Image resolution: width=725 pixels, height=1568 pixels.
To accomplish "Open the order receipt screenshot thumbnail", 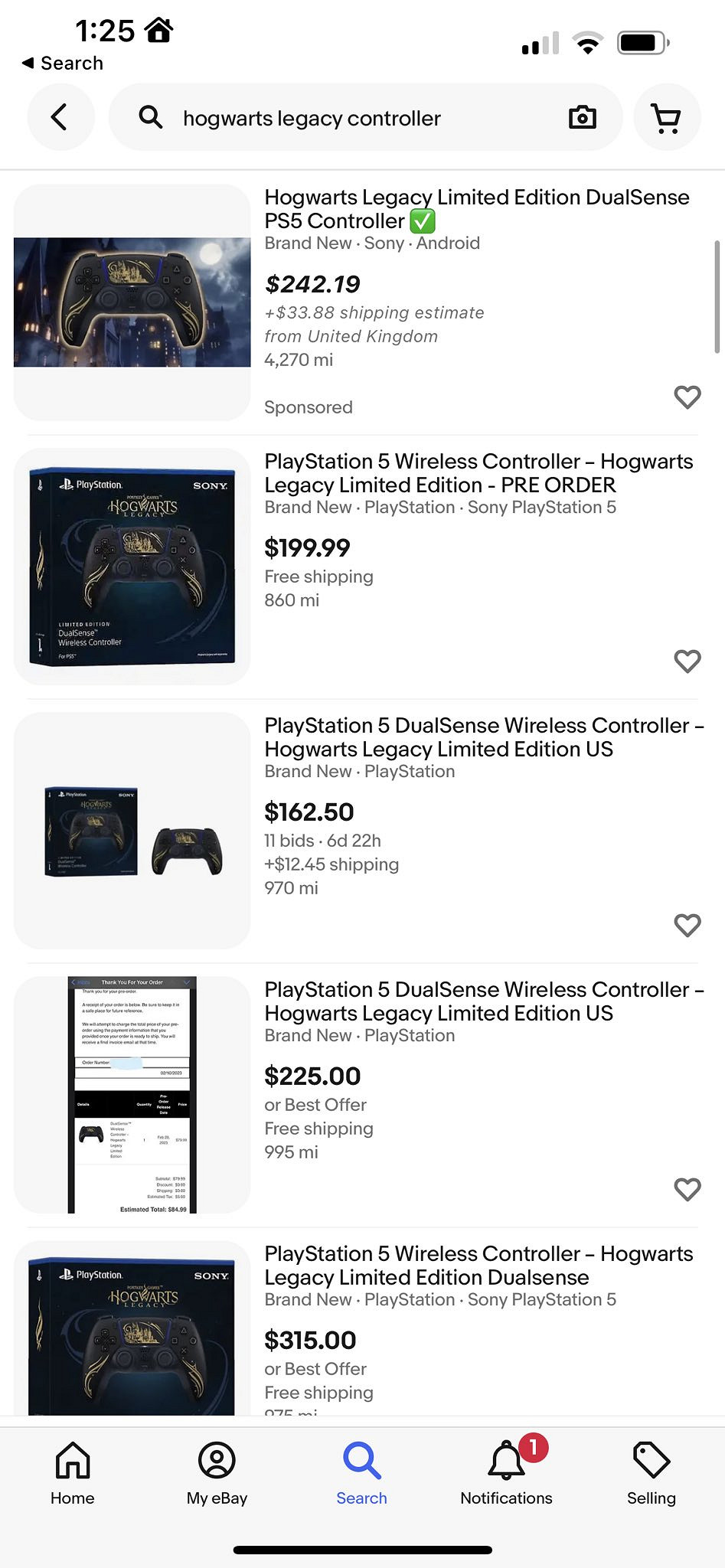I will [132, 1095].
